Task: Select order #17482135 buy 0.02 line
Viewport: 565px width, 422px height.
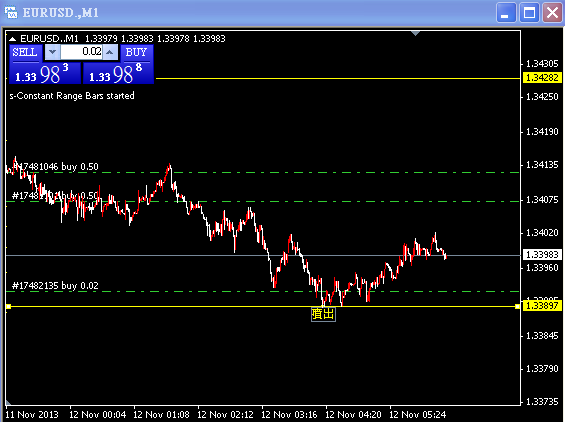Action: 262,291
